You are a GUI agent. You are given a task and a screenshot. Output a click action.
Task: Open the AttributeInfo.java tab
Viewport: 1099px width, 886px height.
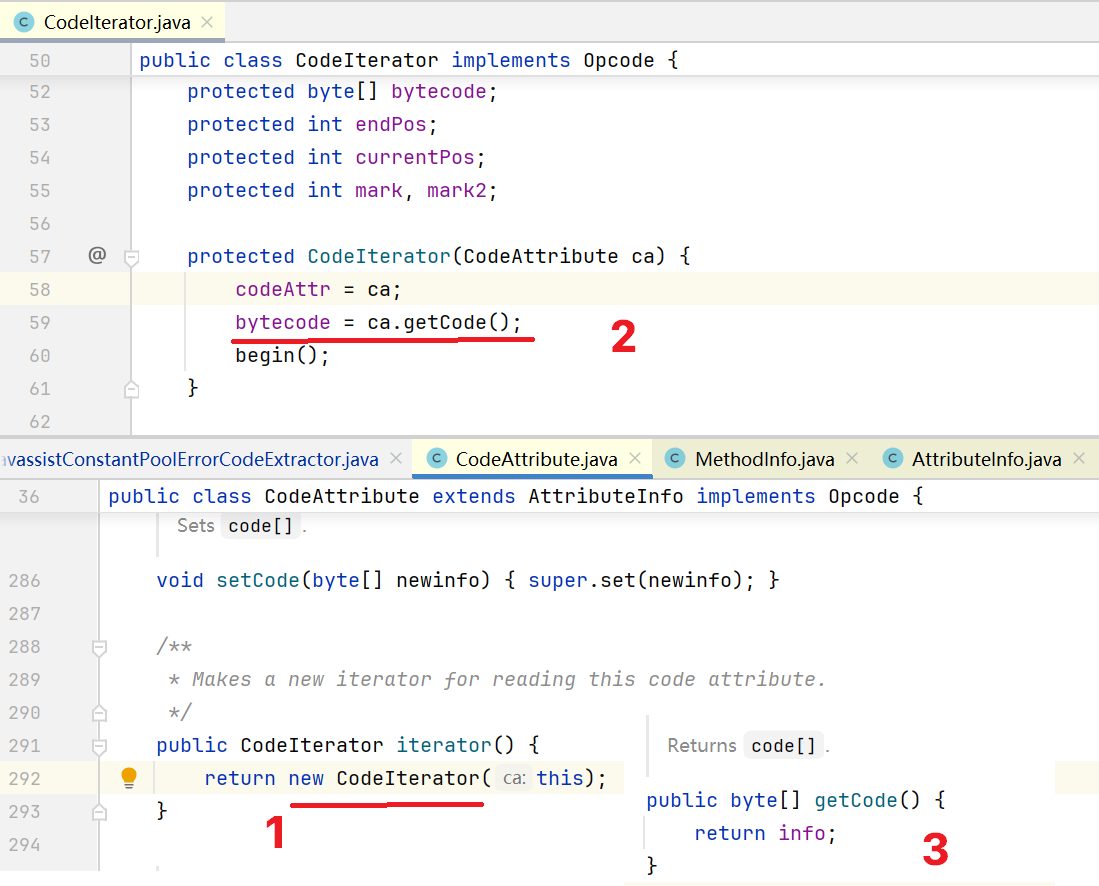point(986,459)
